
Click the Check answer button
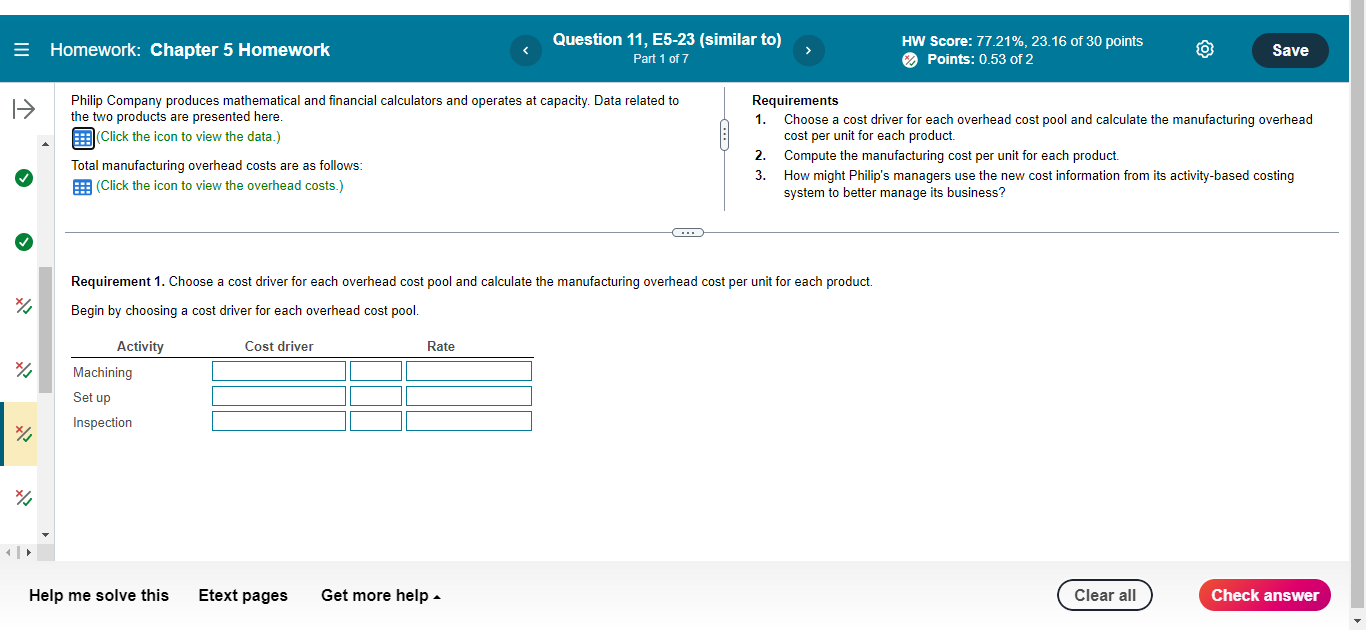(1264, 595)
